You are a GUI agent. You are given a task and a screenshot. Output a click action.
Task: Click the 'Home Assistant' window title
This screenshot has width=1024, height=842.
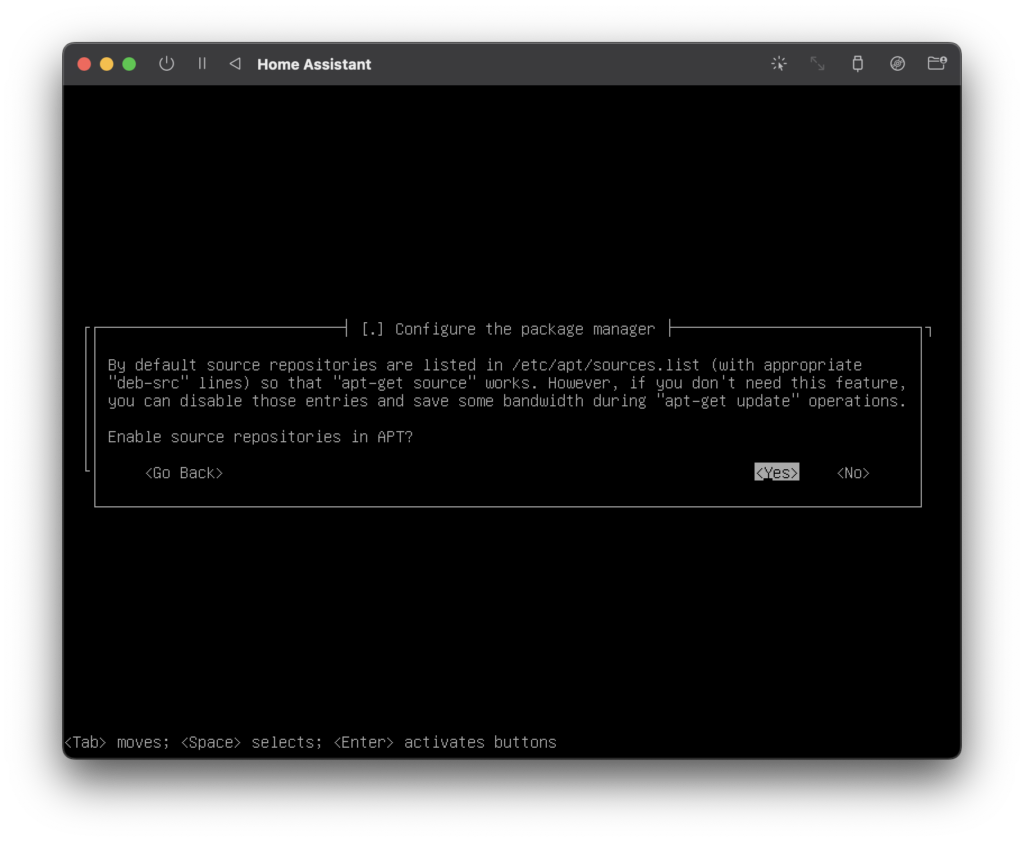[x=314, y=64]
